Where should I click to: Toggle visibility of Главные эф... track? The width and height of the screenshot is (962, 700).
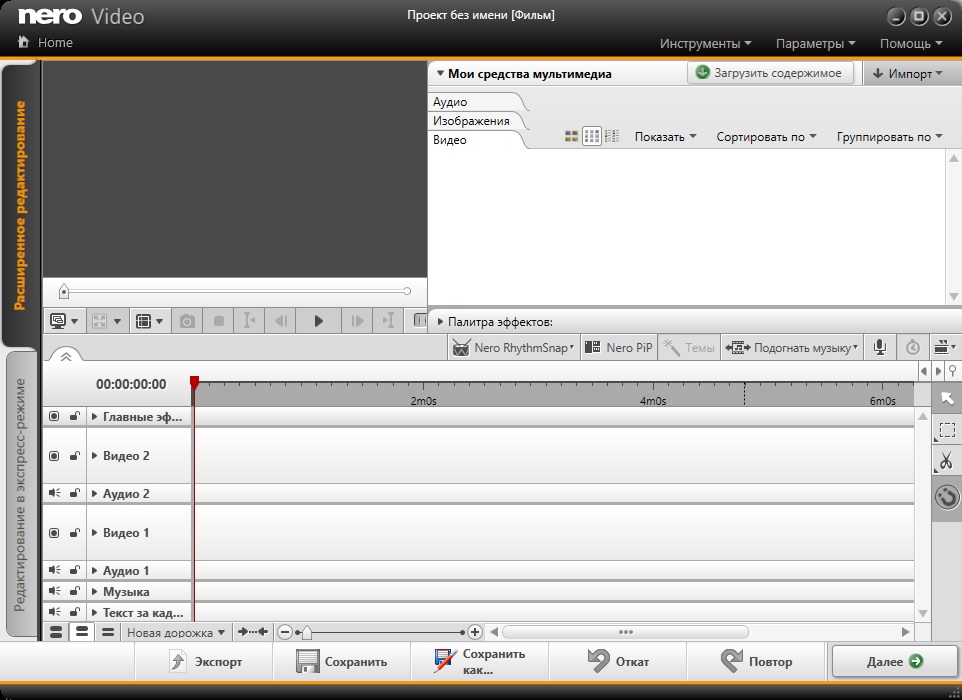point(54,417)
